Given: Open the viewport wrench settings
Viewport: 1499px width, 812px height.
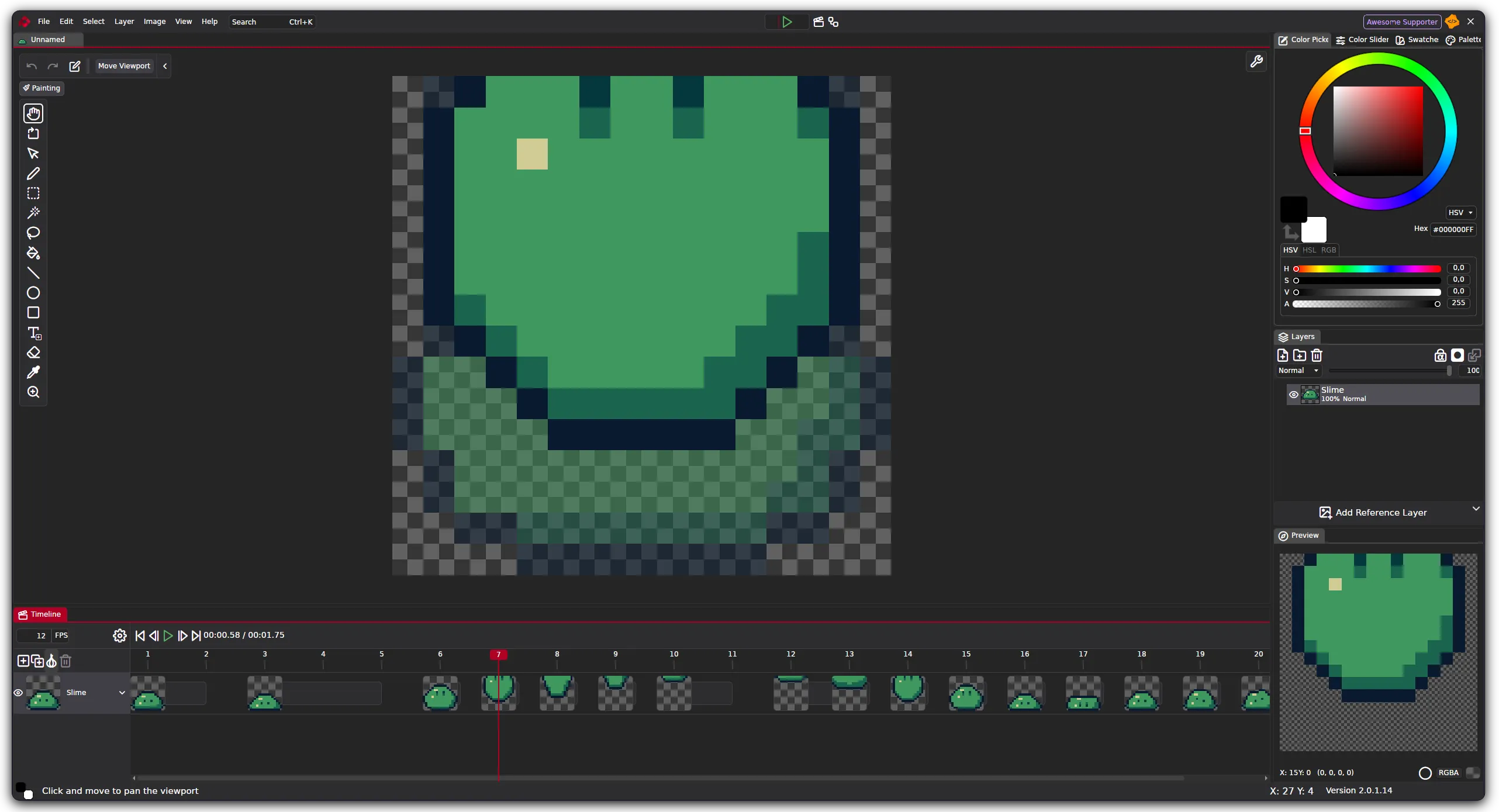Looking at the screenshot, I should pos(1256,61).
